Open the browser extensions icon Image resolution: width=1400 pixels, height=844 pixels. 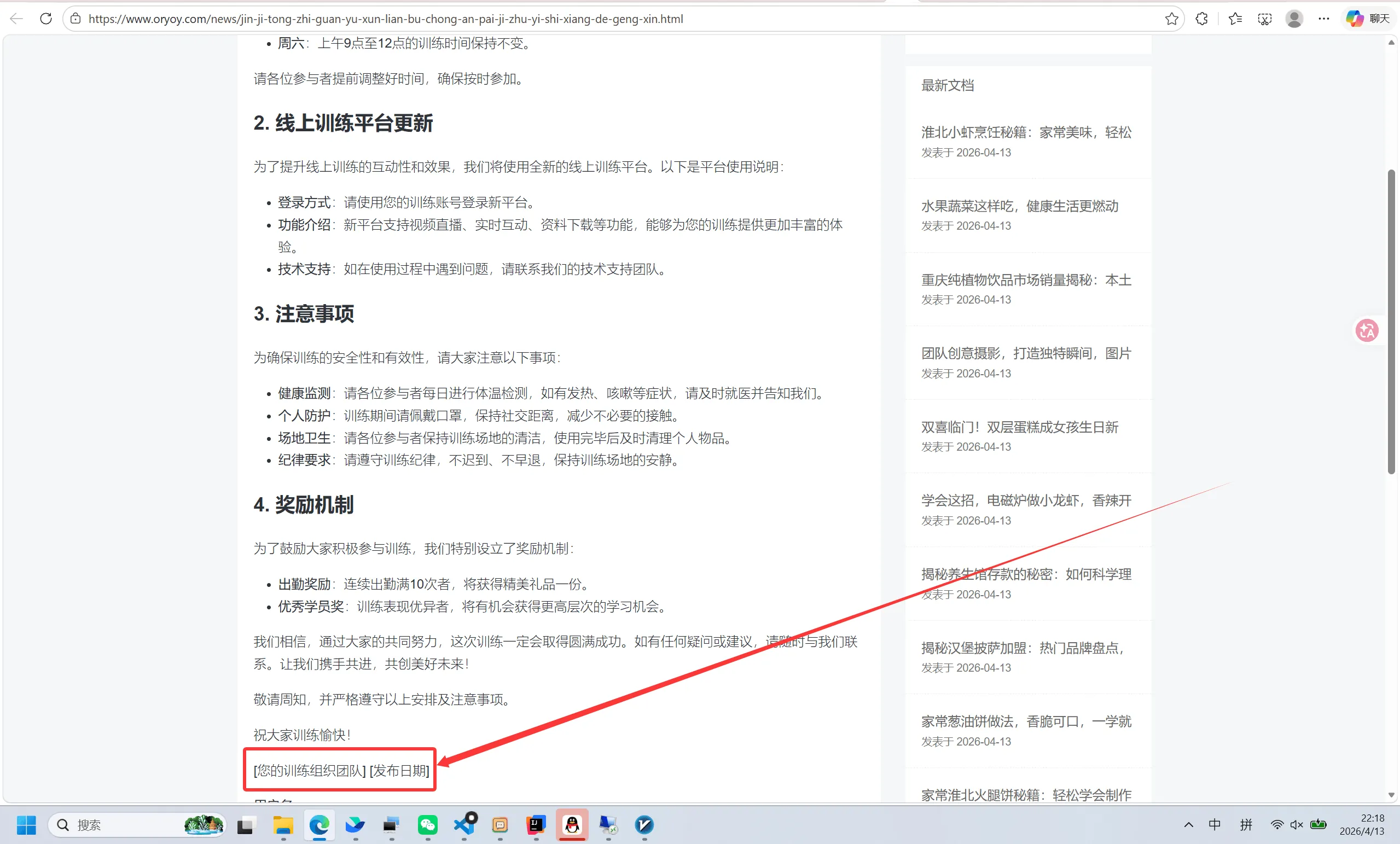(x=1202, y=19)
